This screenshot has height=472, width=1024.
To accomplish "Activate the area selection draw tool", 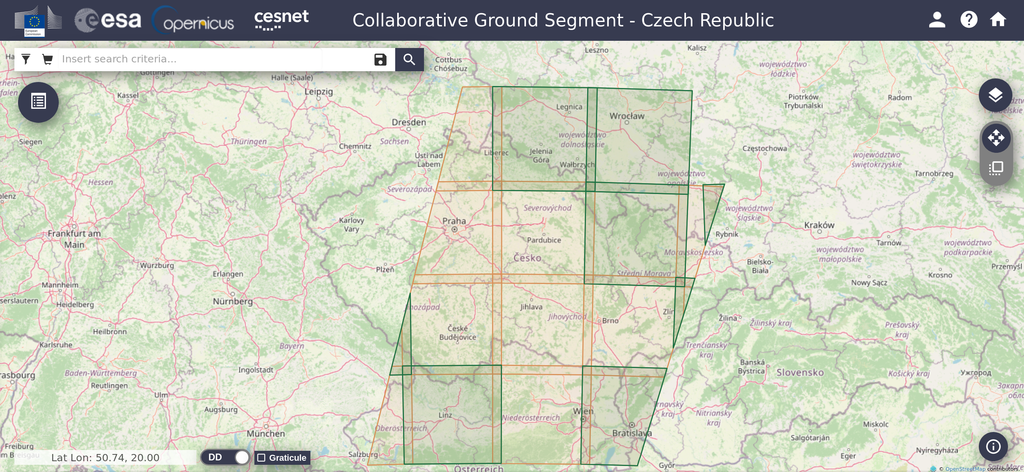I will pyautogui.click(x=995, y=168).
